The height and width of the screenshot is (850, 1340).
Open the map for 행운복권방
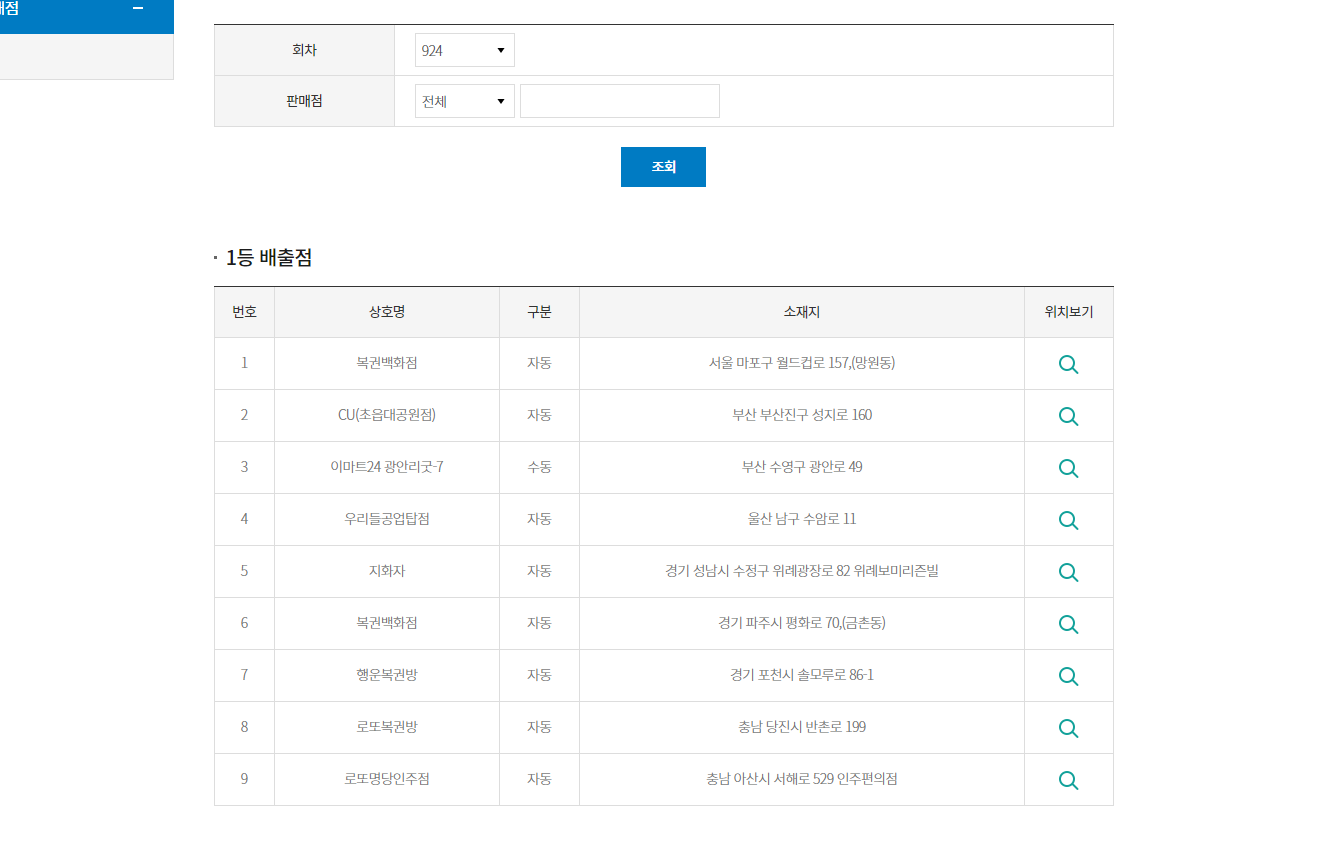[x=1068, y=676]
